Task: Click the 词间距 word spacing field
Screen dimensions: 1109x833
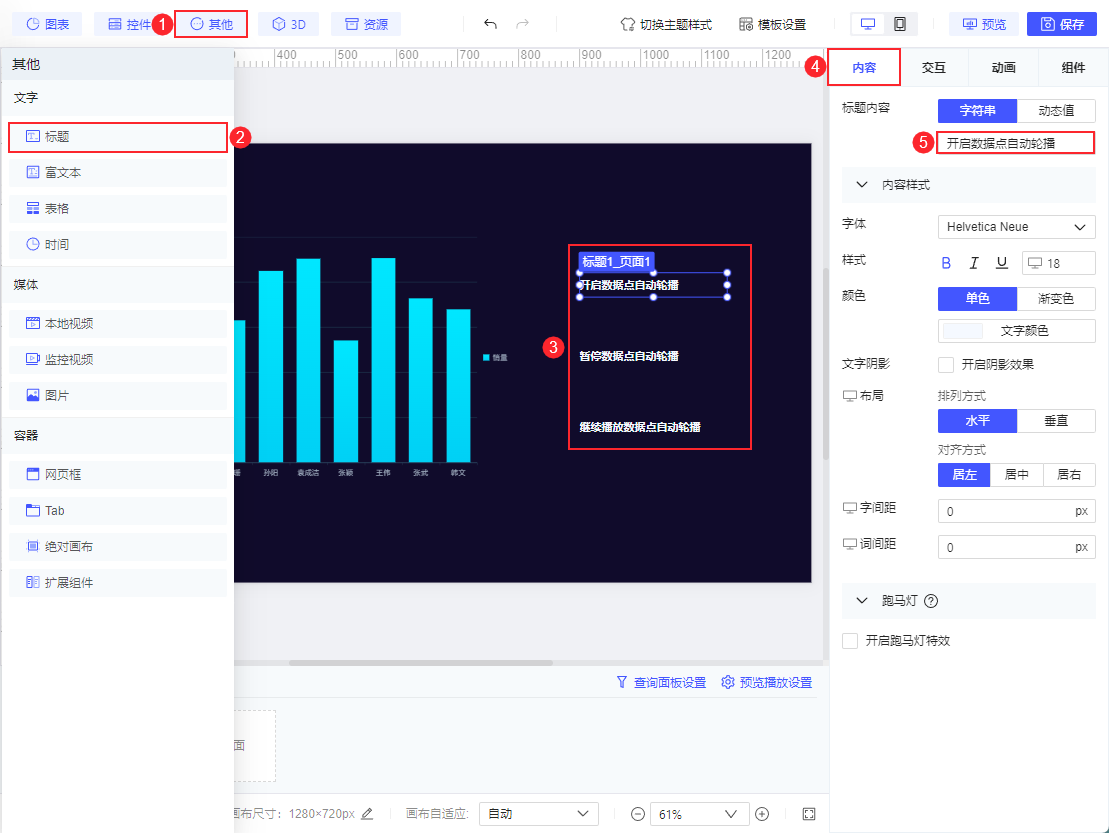Action: pyautogui.click(x=1016, y=547)
